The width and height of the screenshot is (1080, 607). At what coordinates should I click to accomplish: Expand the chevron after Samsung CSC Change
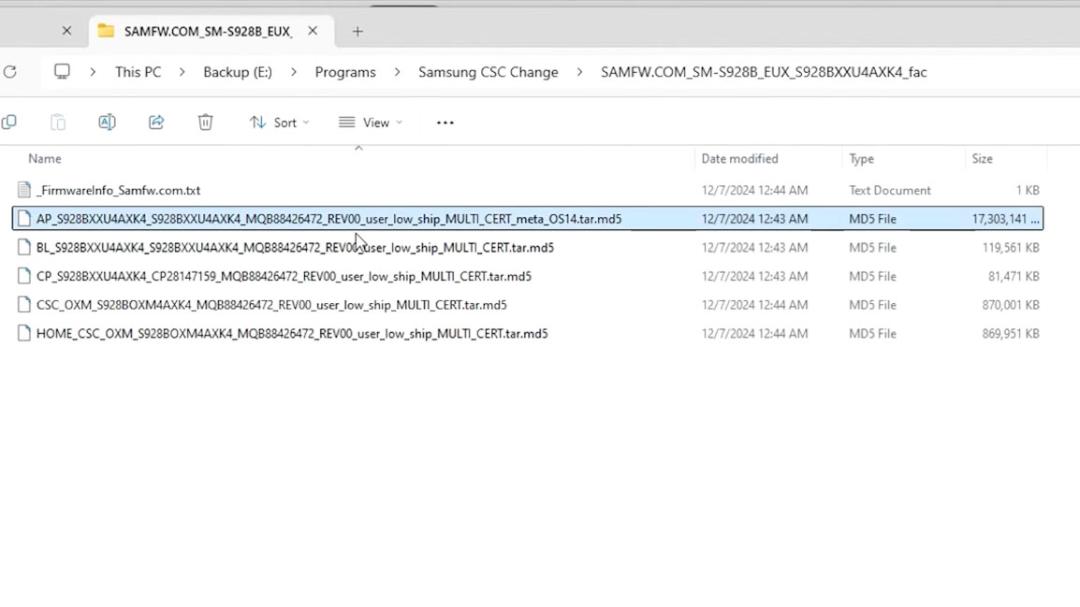pyautogui.click(x=579, y=72)
